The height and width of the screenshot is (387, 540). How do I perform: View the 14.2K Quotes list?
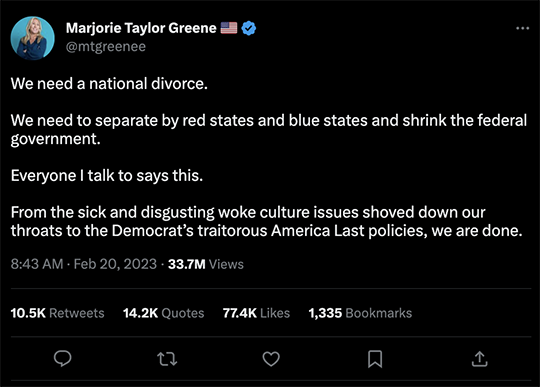pyautogui.click(x=164, y=313)
